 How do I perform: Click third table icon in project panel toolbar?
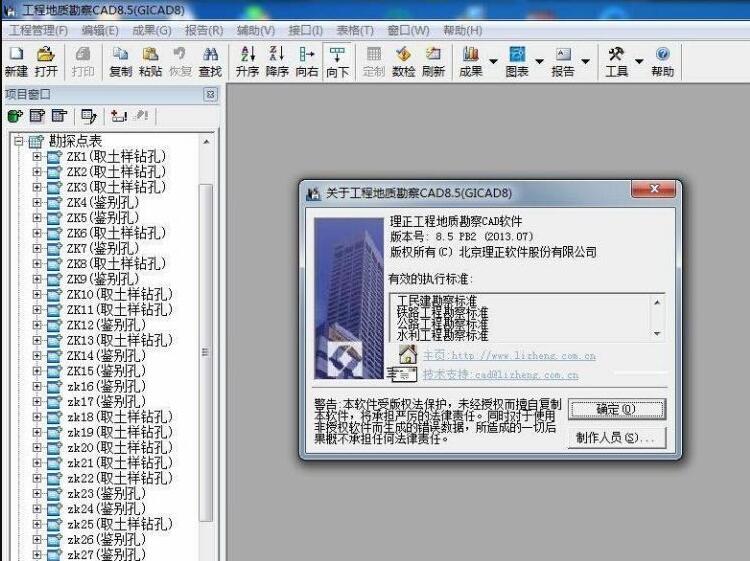[59, 116]
